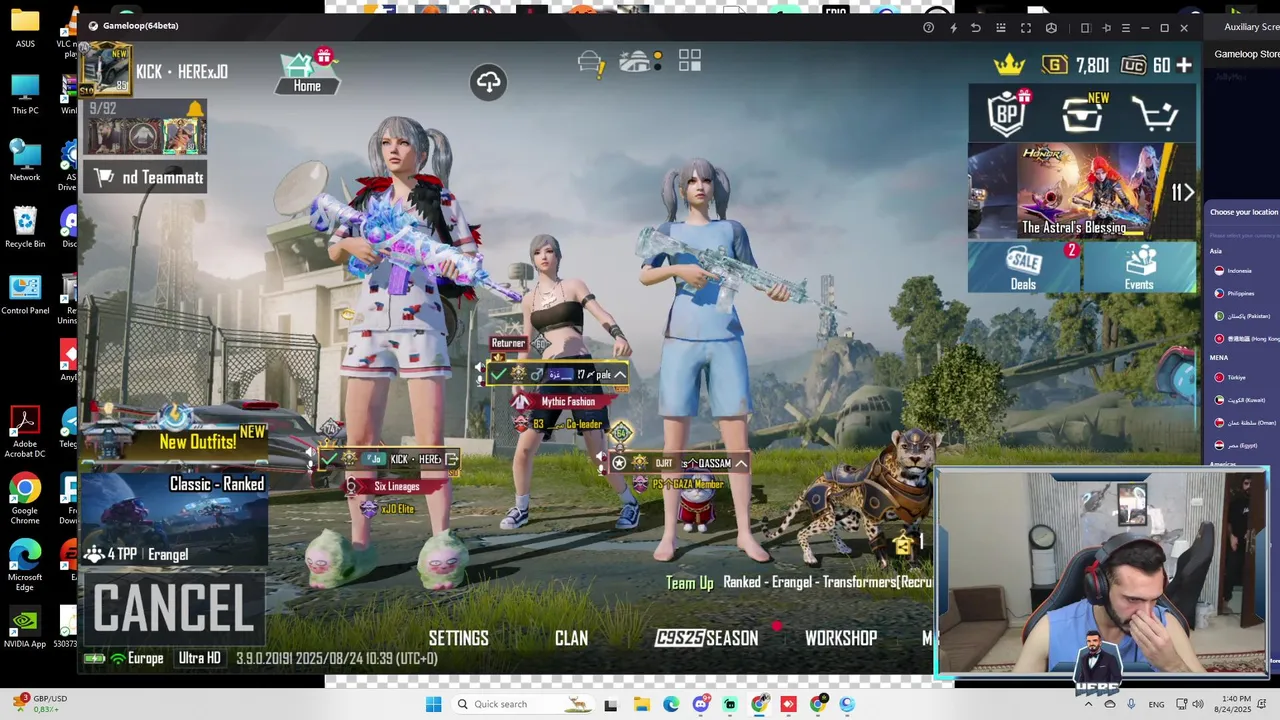Open C9S25 SEASON in bottom menu

click(x=707, y=638)
